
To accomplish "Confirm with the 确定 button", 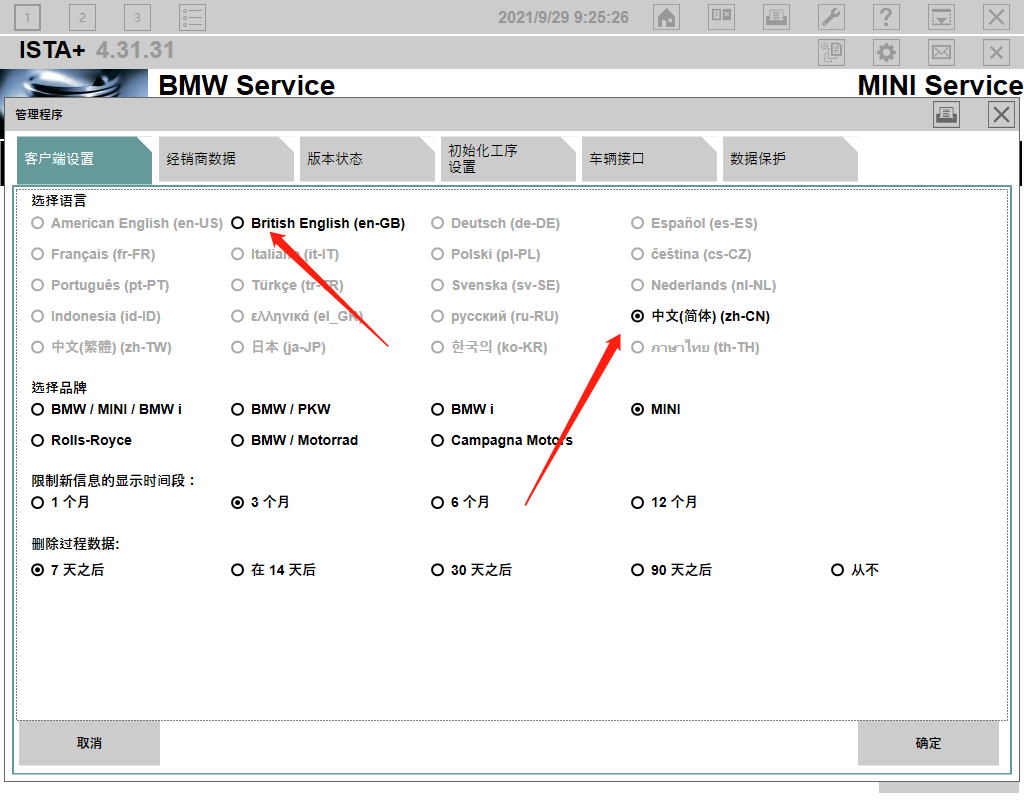I will click(x=928, y=743).
